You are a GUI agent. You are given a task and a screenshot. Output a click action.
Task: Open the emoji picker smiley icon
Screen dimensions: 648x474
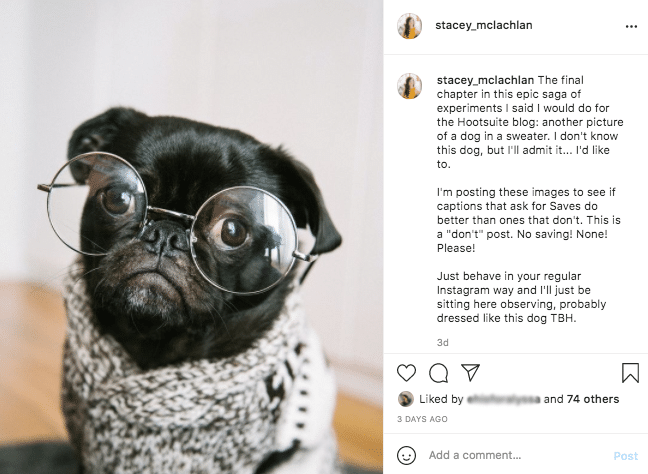tap(406, 455)
